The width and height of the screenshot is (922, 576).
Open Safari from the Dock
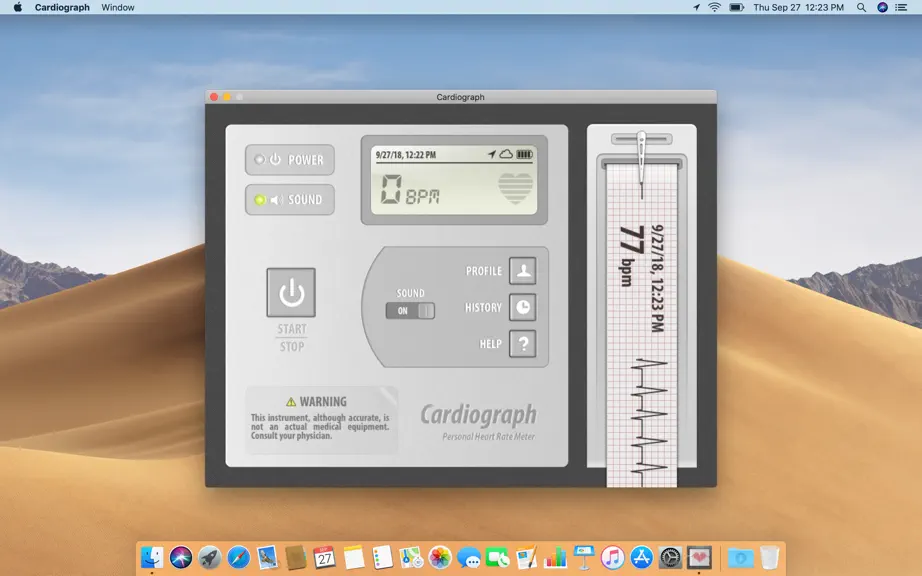[x=239, y=557]
